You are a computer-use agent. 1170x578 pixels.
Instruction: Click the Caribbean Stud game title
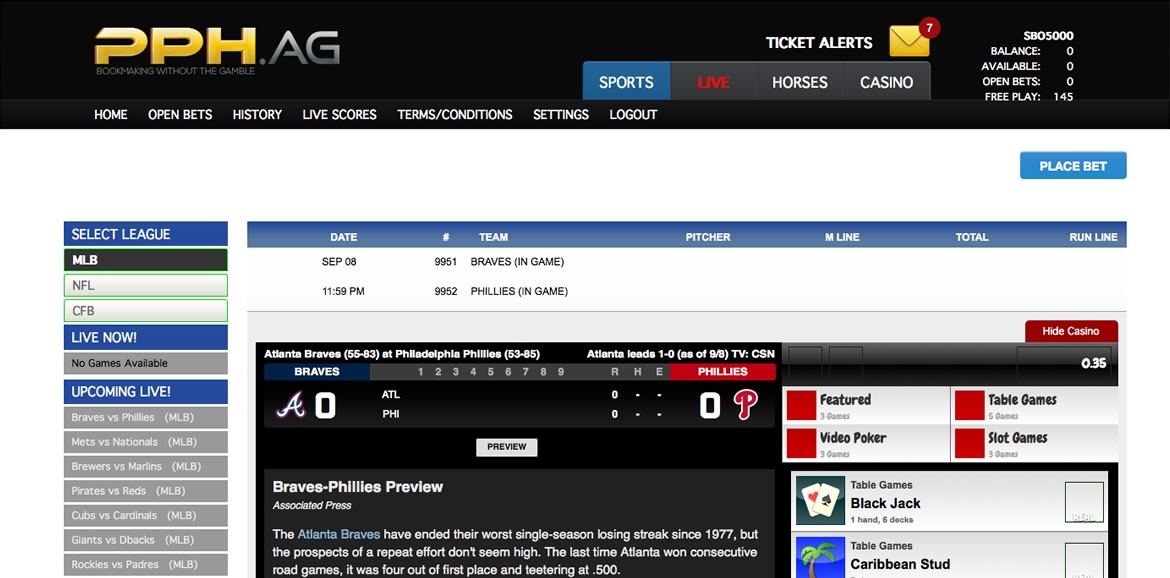pyautogui.click(x=901, y=565)
